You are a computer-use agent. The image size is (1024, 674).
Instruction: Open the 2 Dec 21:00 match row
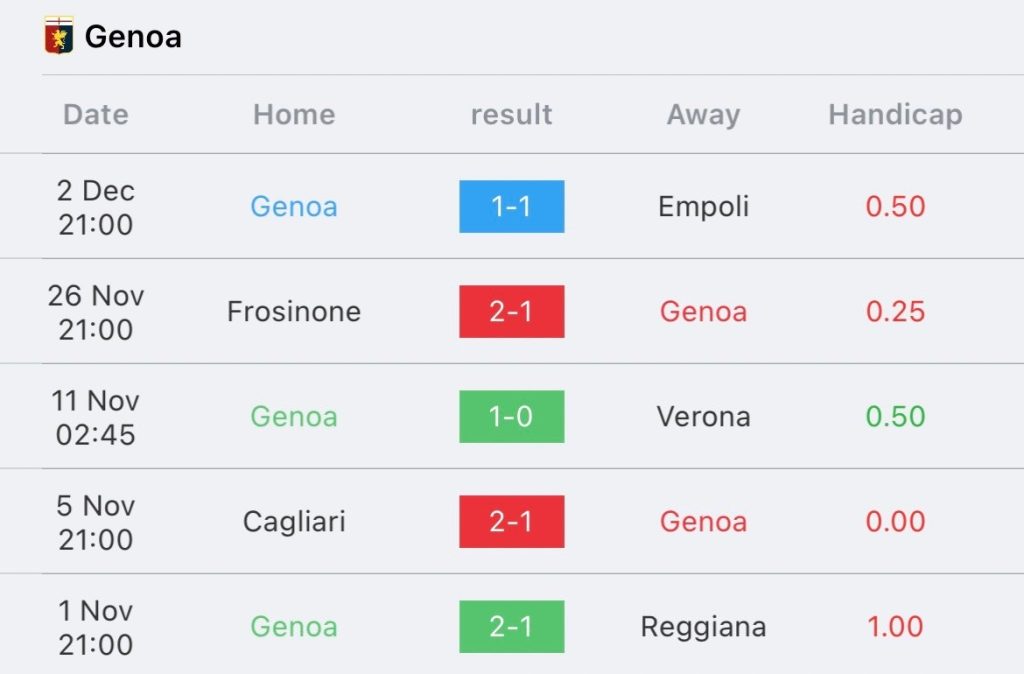512,206
